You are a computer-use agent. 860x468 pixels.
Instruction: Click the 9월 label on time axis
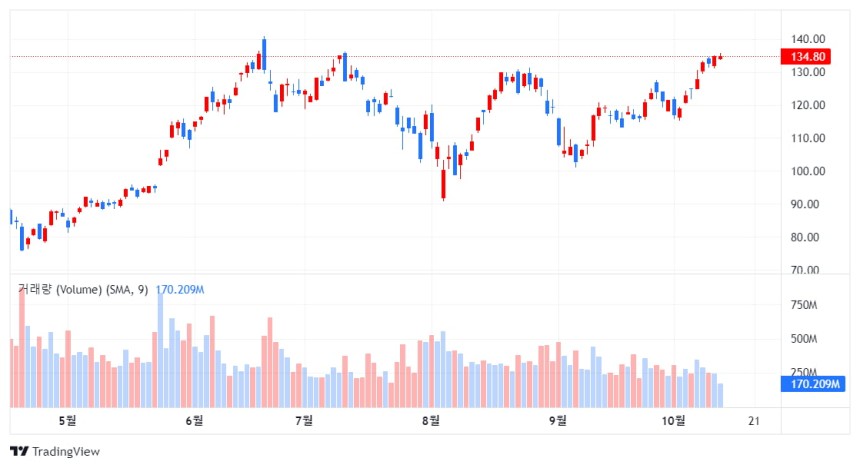[557, 421]
